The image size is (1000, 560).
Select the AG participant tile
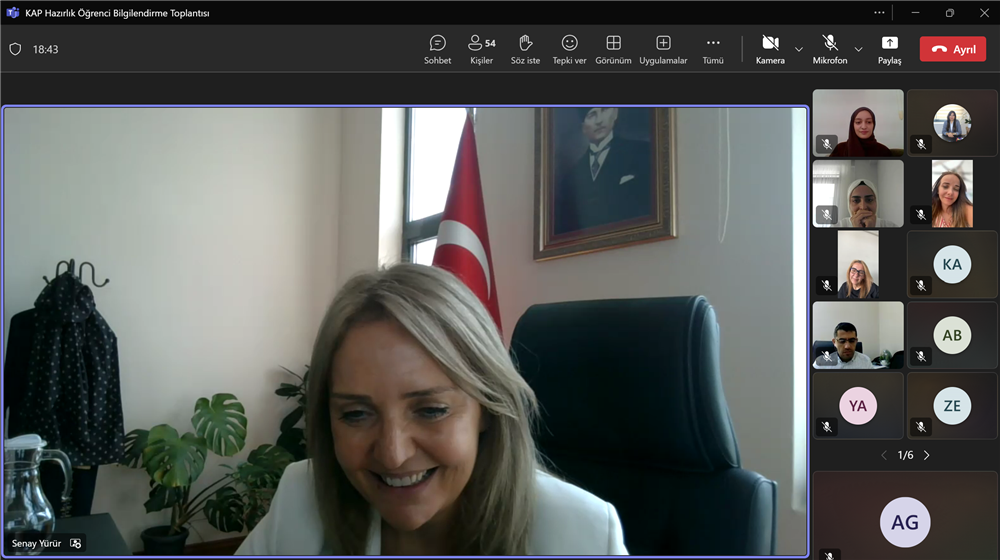905,522
